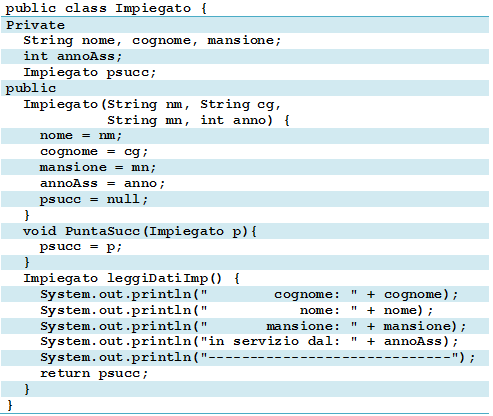Image resolution: width=493 pixels, height=416 pixels.
Task: Place cursor on 'int annoAss;' line
Action: [x=73, y=56]
